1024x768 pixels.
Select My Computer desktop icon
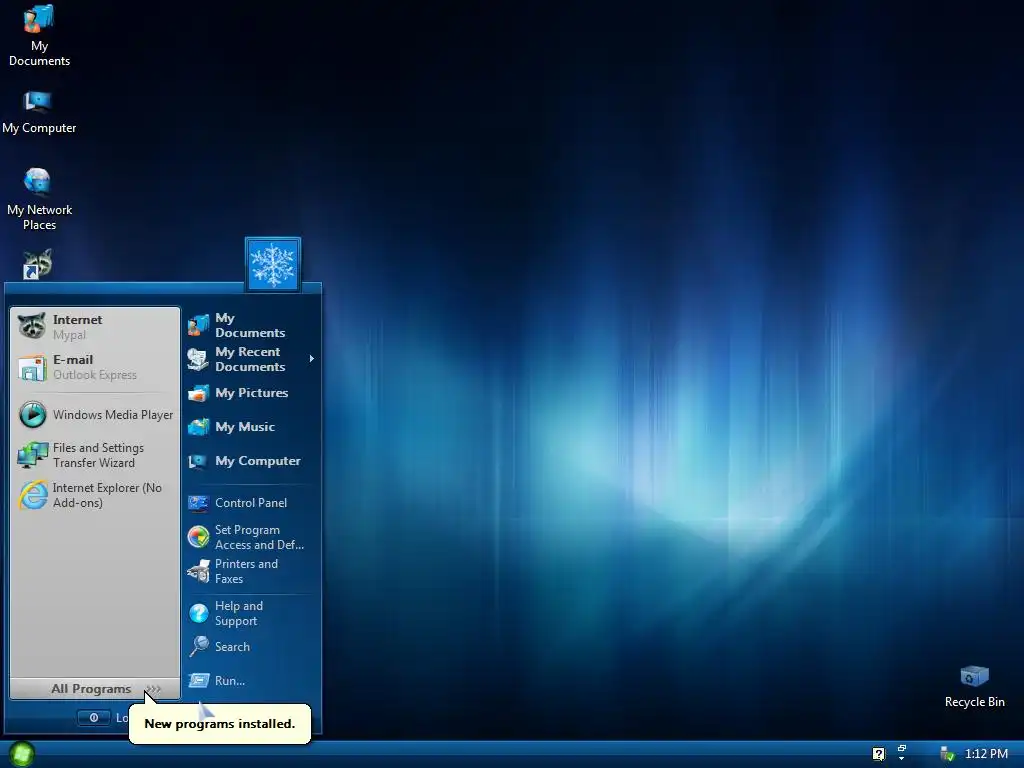(39, 112)
